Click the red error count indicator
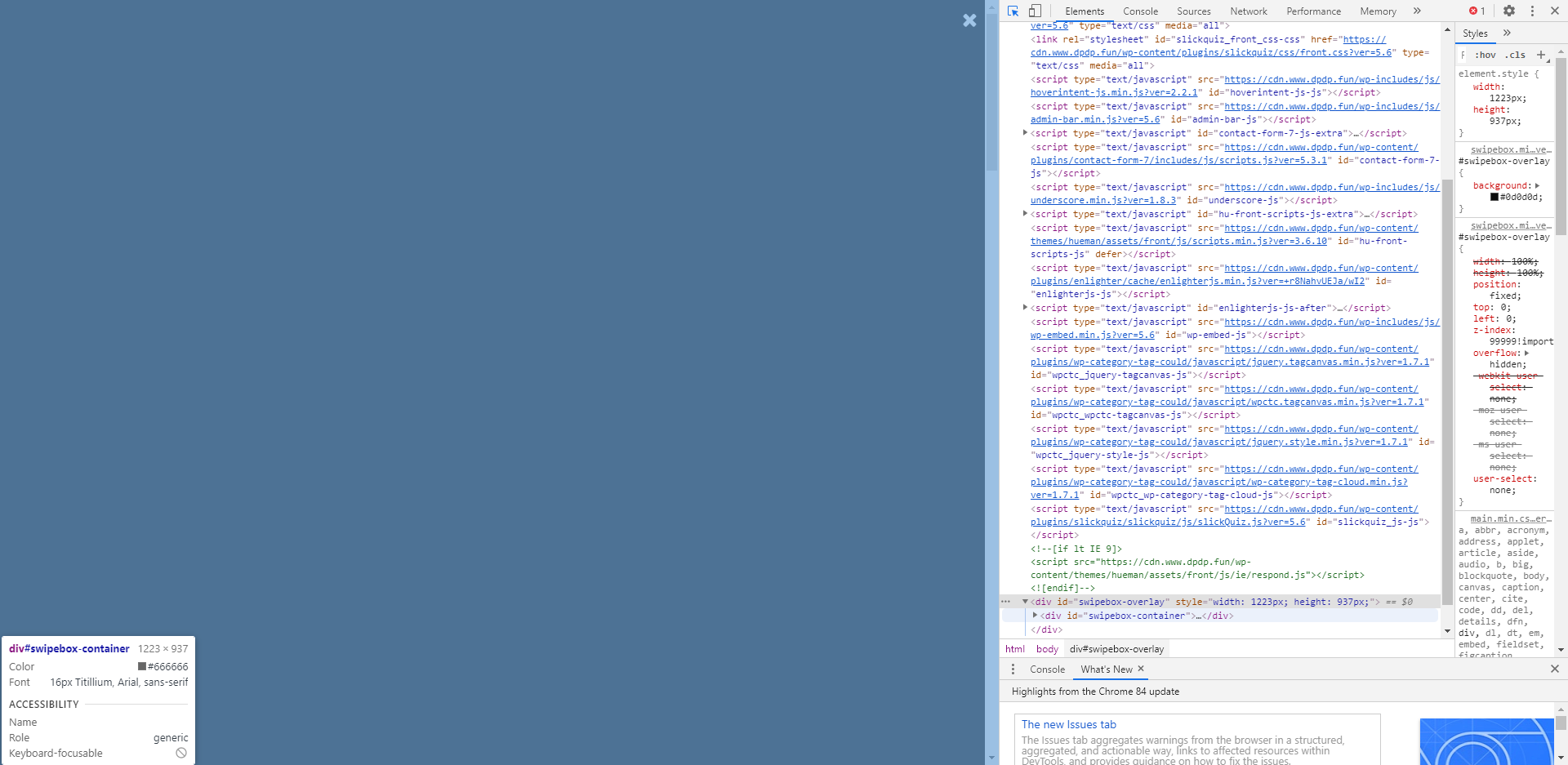This screenshot has width=1568, height=765. [1477, 11]
